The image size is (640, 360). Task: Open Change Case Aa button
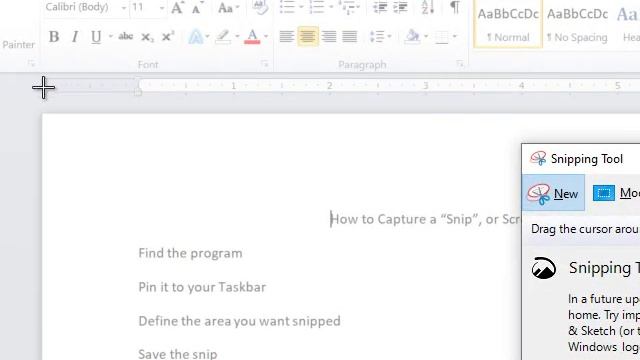[x=226, y=8]
